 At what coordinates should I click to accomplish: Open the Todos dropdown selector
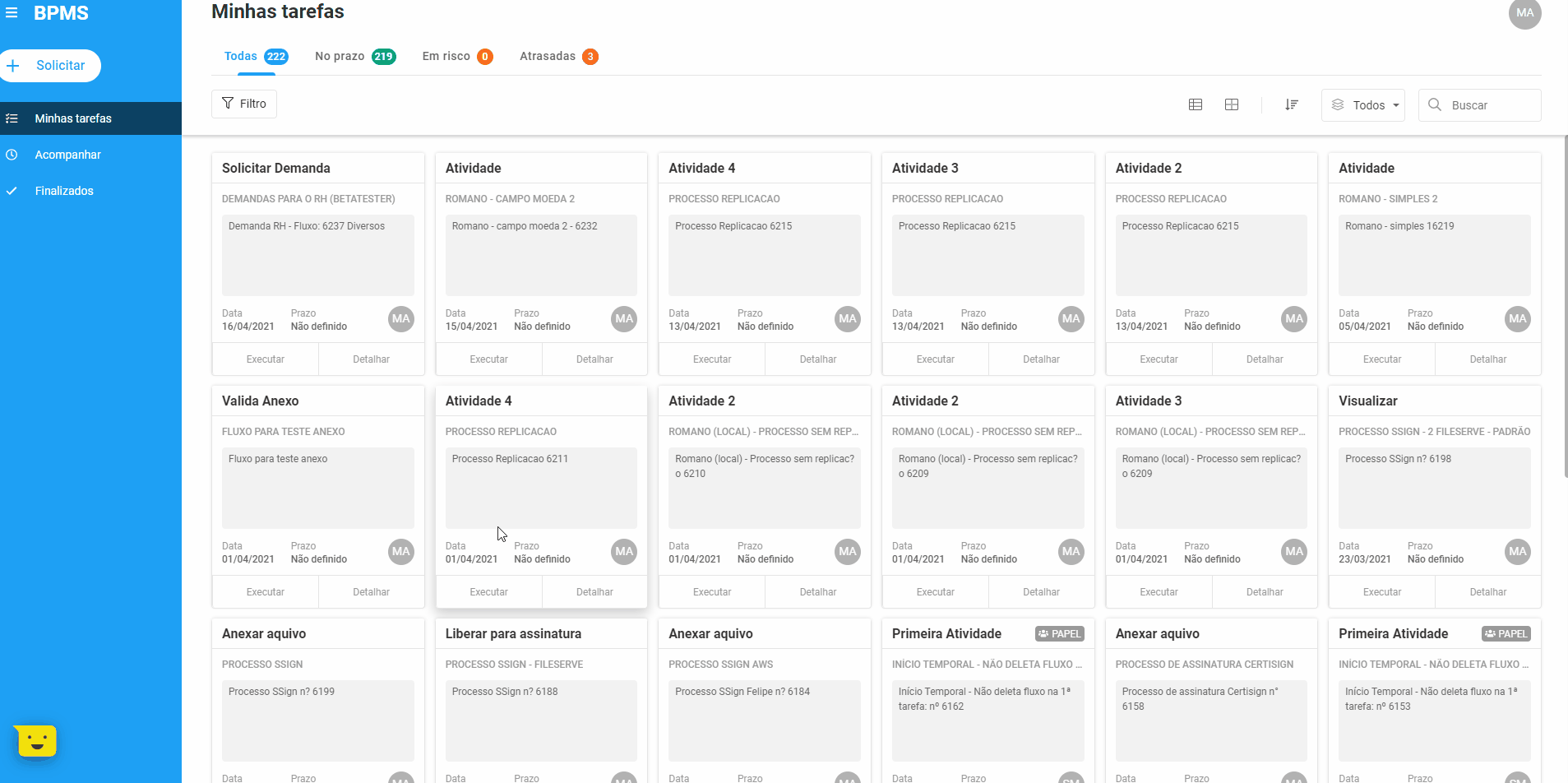pyautogui.click(x=1363, y=105)
